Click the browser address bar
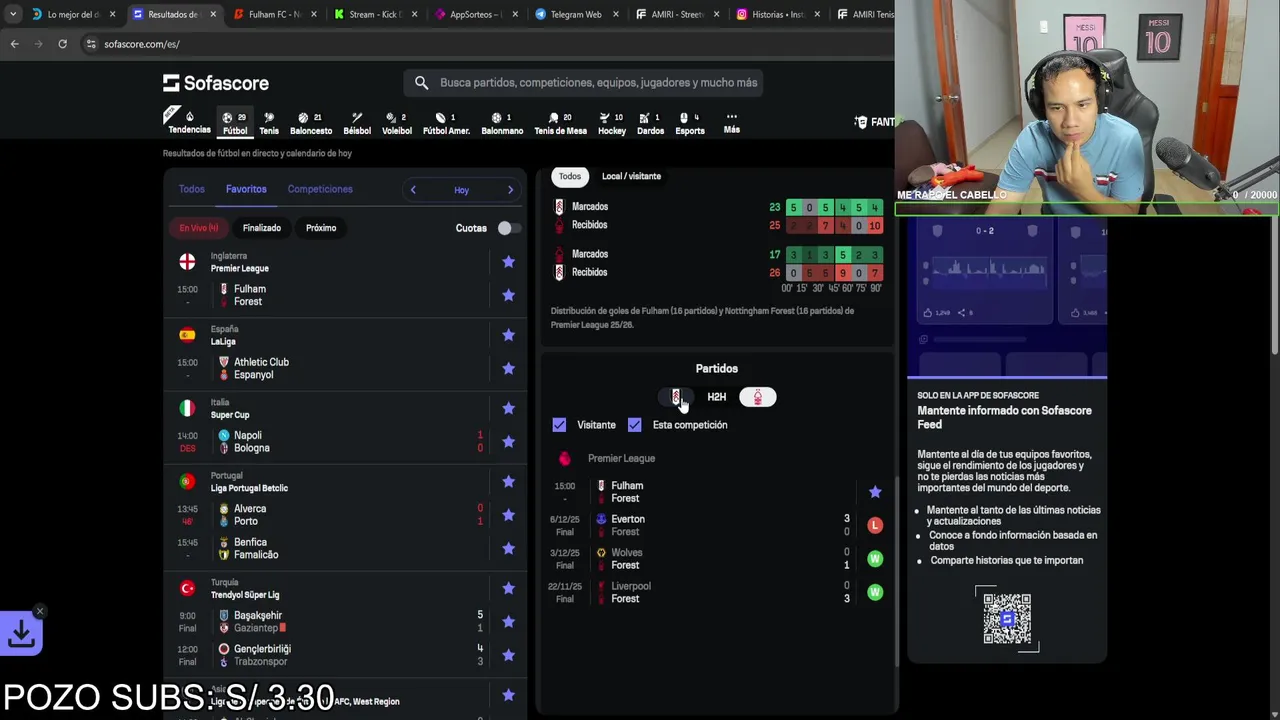The width and height of the screenshot is (1280, 720). click(480, 44)
